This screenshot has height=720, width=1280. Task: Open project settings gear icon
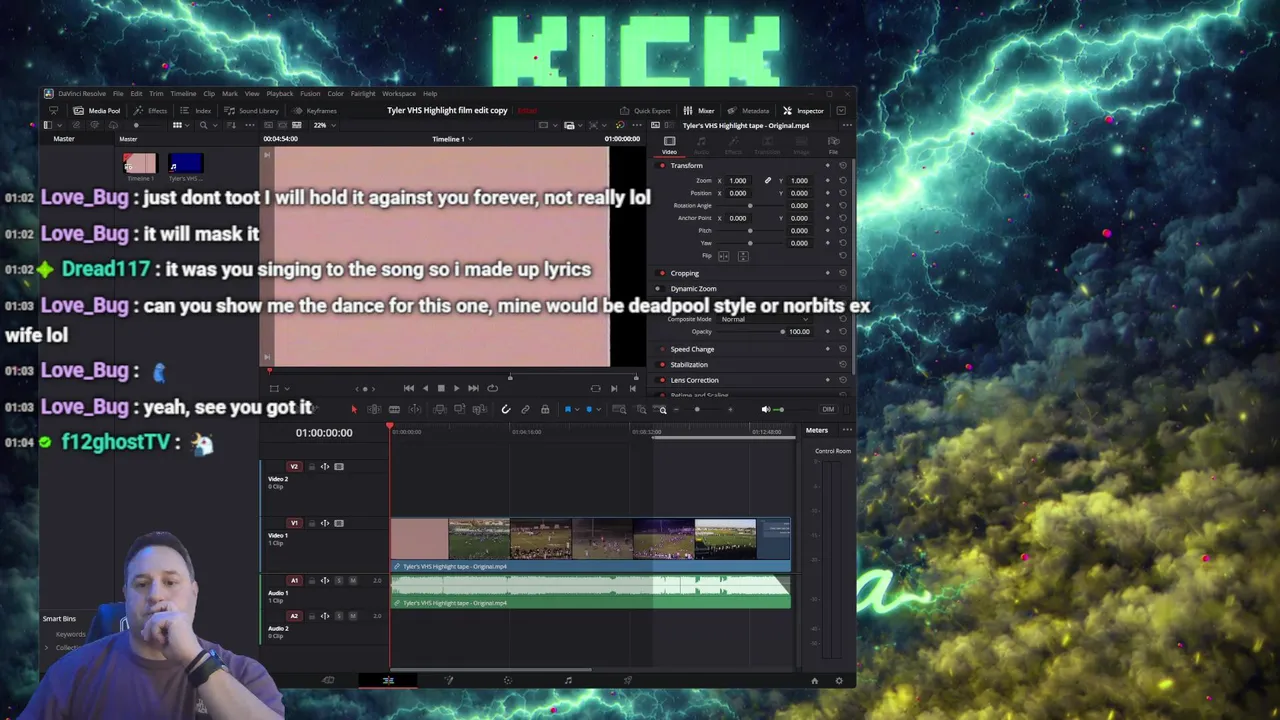pyautogui.click(x=839, y=681)
